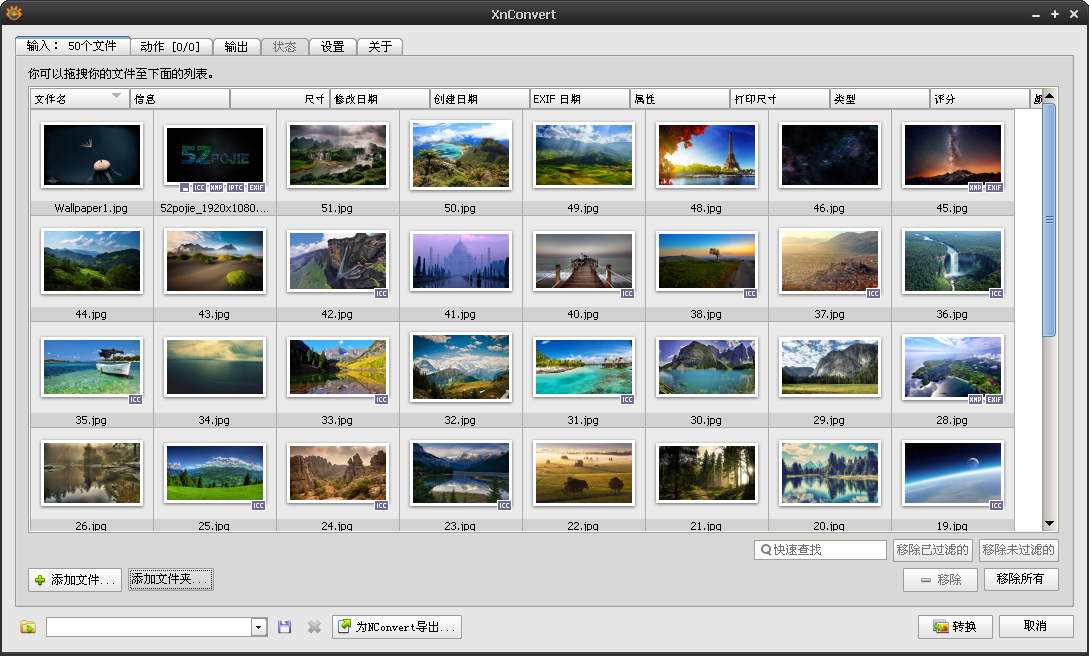Click the 30.jpg file name label
The width and height of the screenshot is (1089, 656).
tap(706, 420)
